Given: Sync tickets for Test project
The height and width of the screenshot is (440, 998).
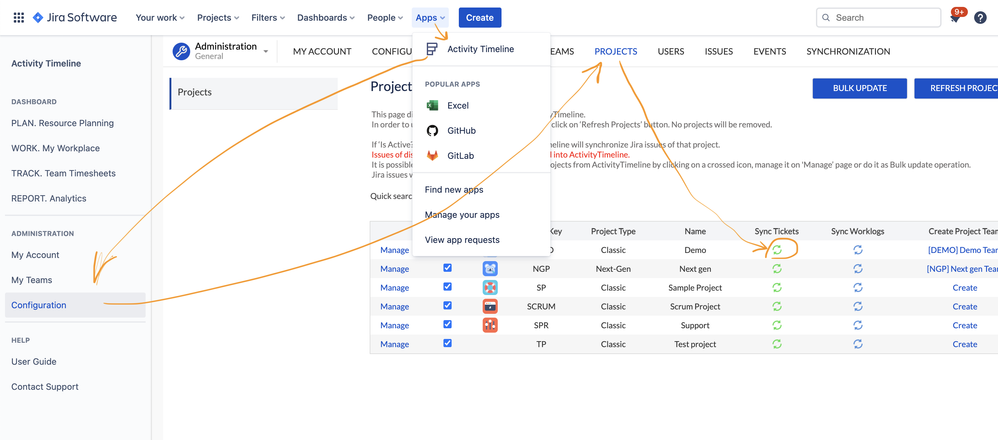Looking at the screenshot, I should tap(777, 344).
